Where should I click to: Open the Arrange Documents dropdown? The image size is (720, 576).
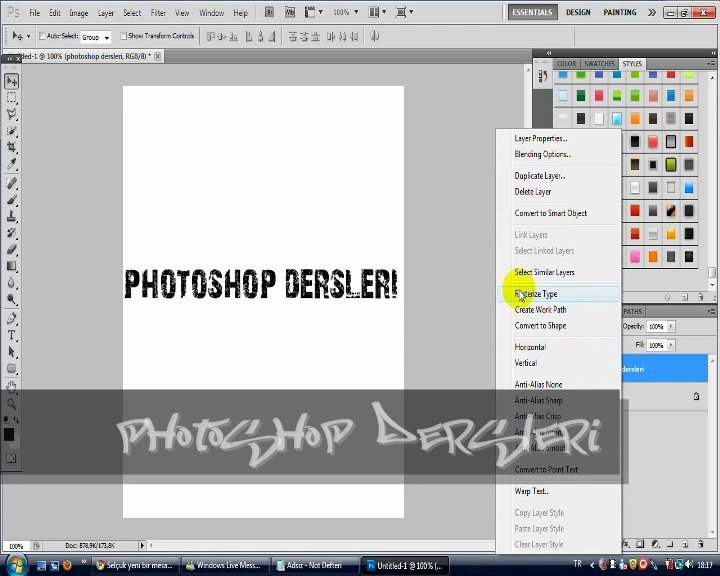click(377, 12)
